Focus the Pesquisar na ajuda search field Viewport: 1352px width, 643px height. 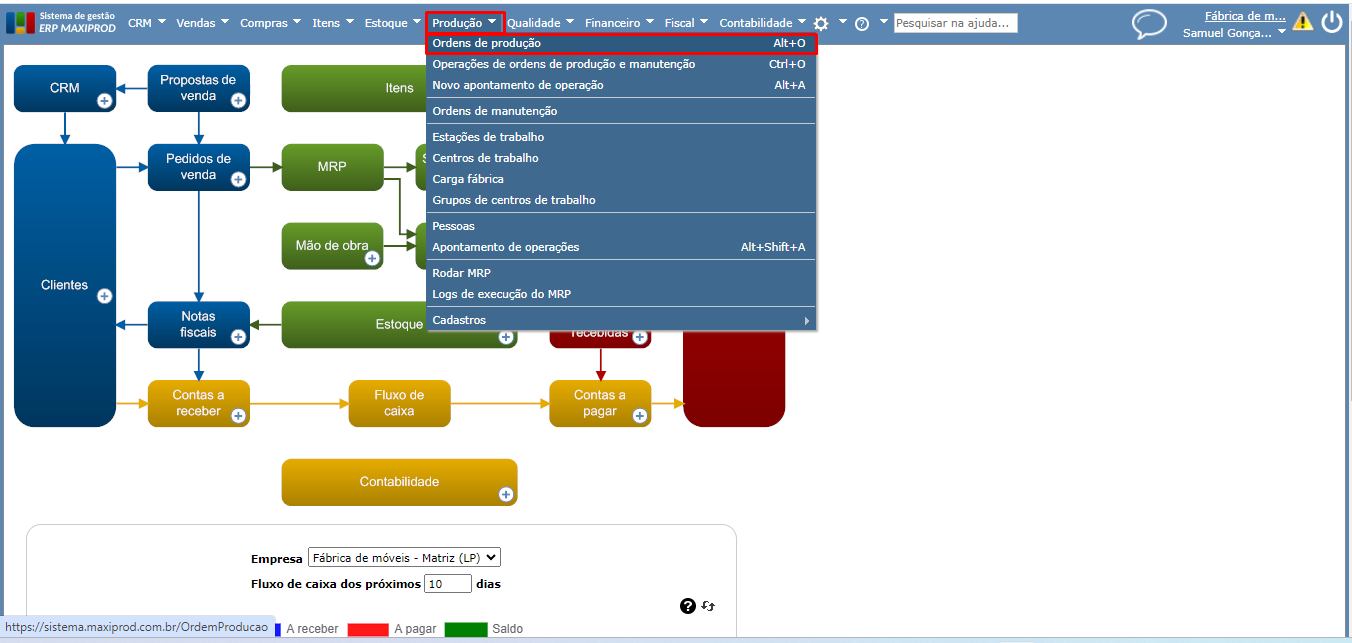click(x=955, y=22)
